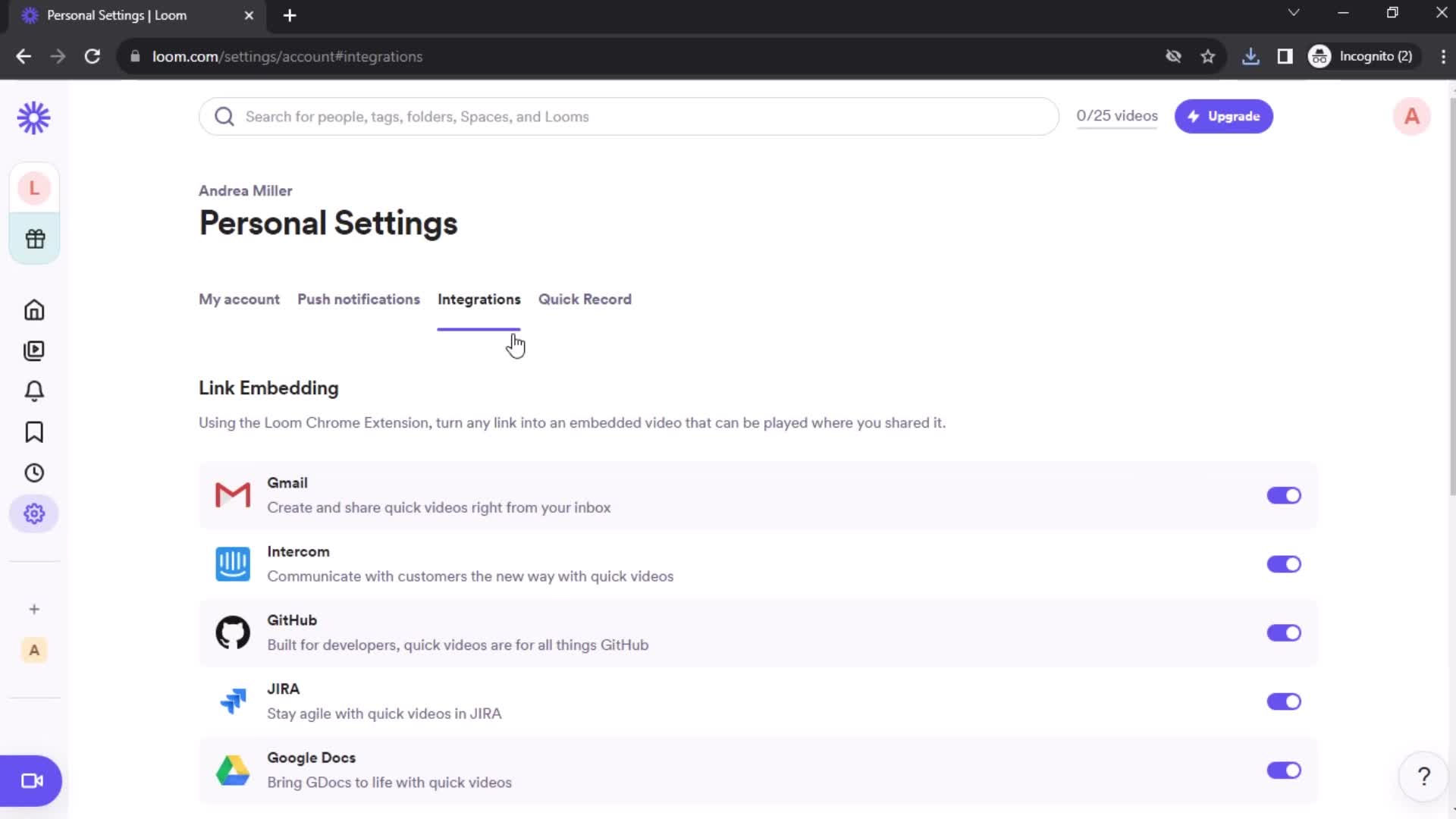Screen dimensions: 1456x819
Task: Reload the page
Action: 93,56
